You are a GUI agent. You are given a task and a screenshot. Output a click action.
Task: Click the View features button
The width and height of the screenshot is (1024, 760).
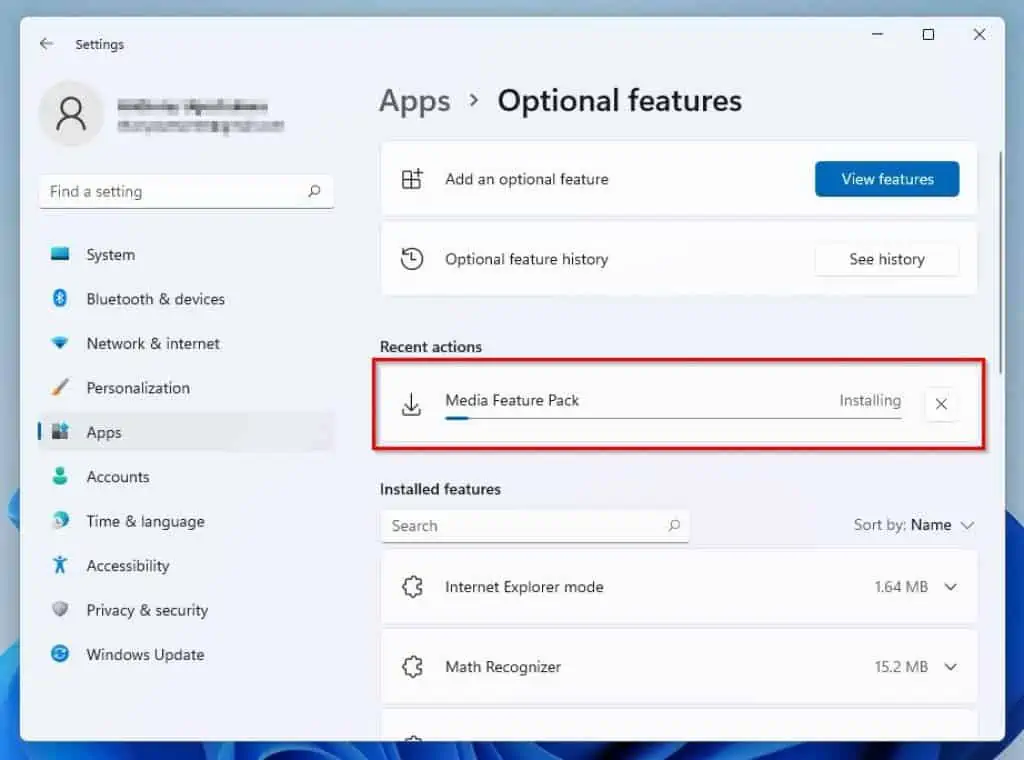pyautogui.click(x=887, y=179)
